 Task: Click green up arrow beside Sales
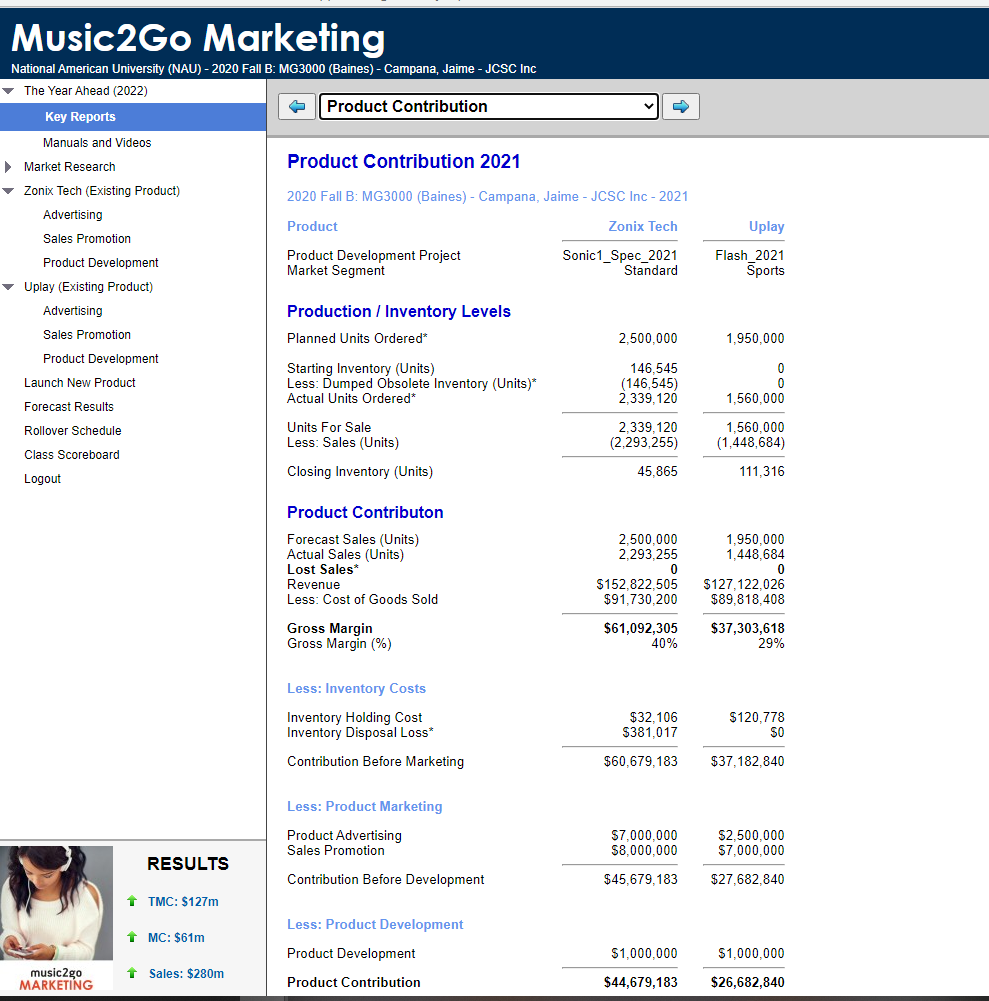click(x=132, y=973)
